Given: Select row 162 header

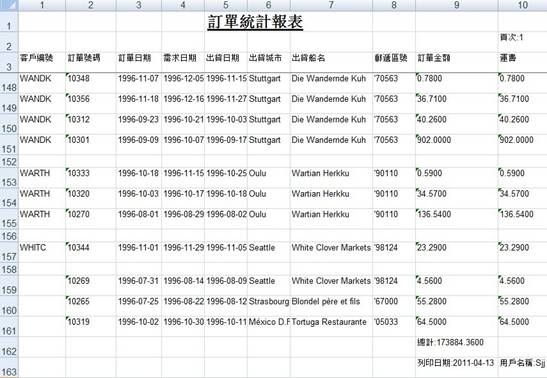Looking at the screenshot, I should point(9,347).
